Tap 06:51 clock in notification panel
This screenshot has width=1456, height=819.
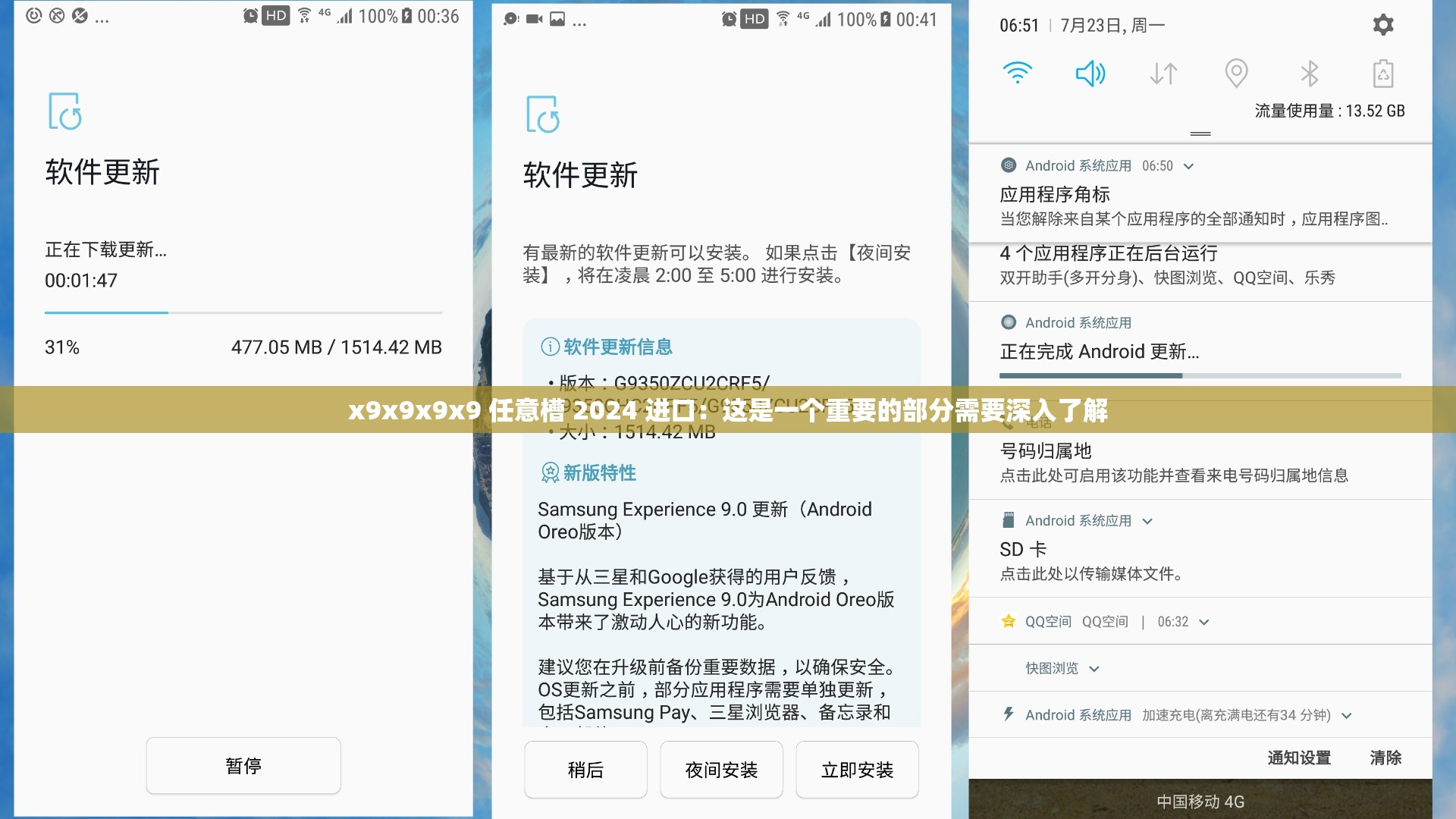1019,26
